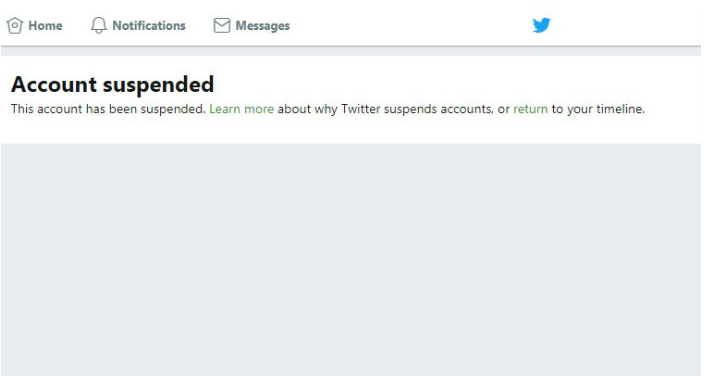Click the sentence This account has been suspended

[108, 109]
